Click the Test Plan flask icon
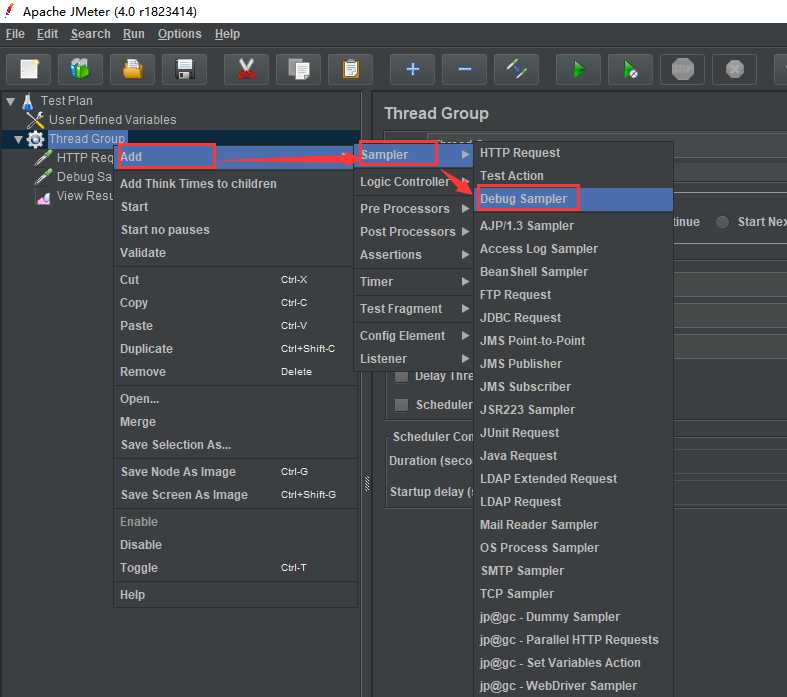The height and width of the screenshot is (697, 787). pos(28,101)
